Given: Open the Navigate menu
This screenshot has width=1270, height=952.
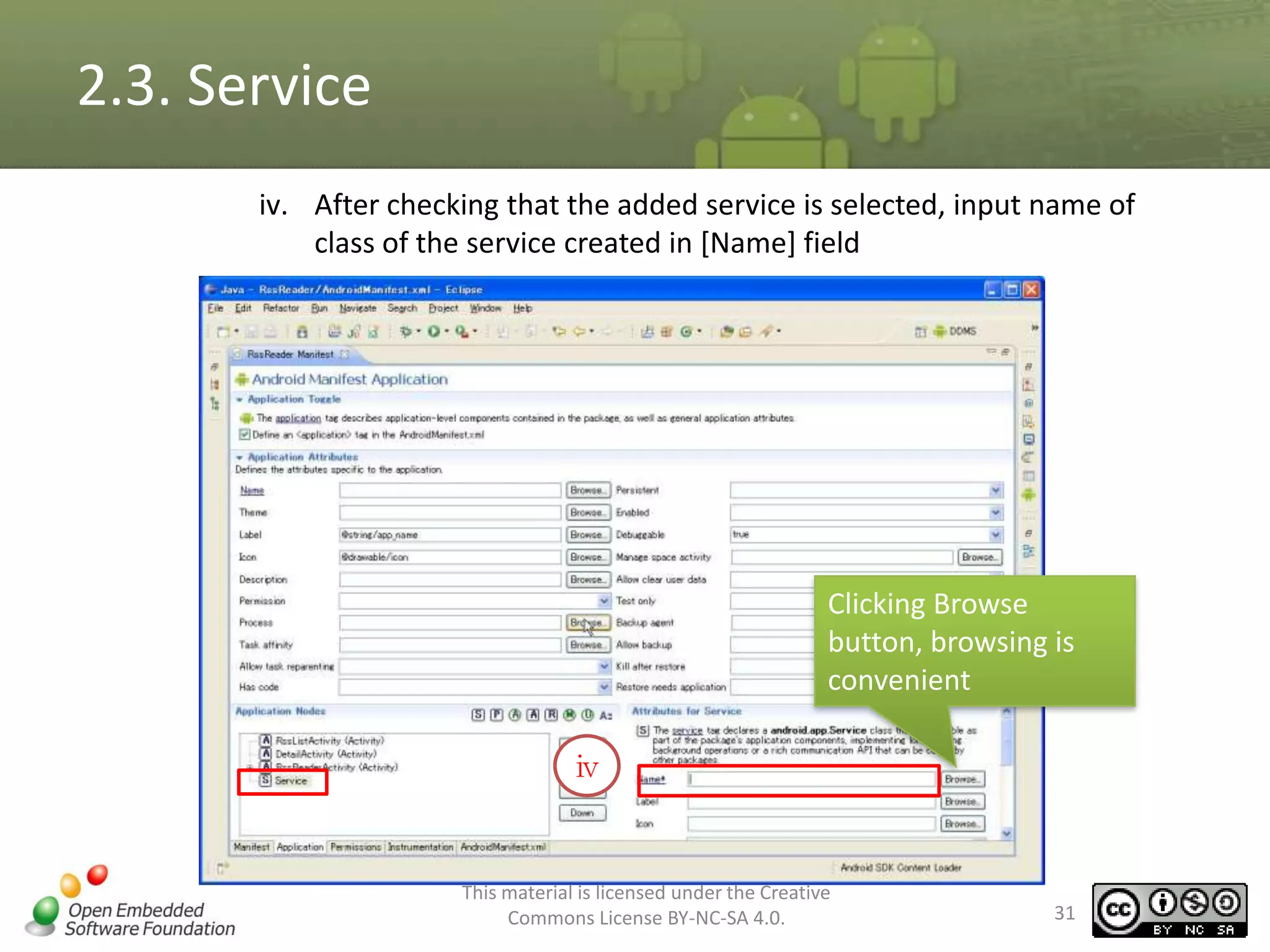Looking at the screenshot, I should [358, 308].
